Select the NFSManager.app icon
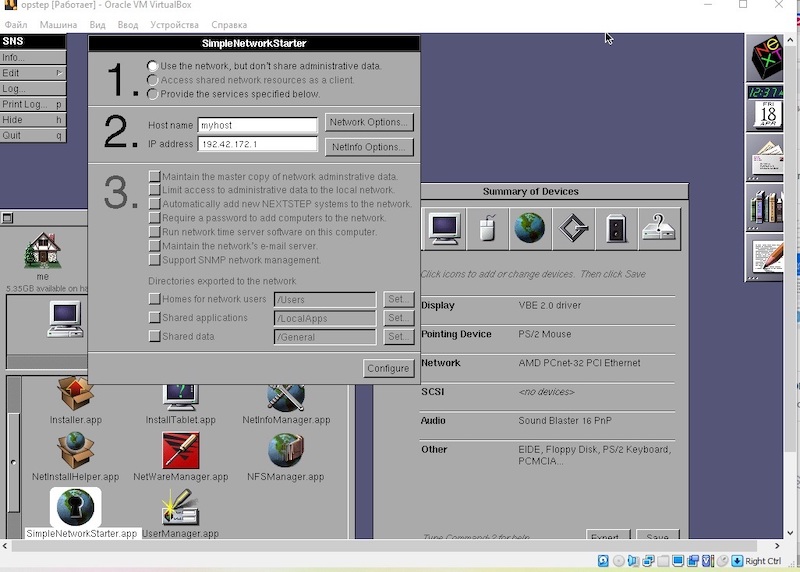 (286, 452)
